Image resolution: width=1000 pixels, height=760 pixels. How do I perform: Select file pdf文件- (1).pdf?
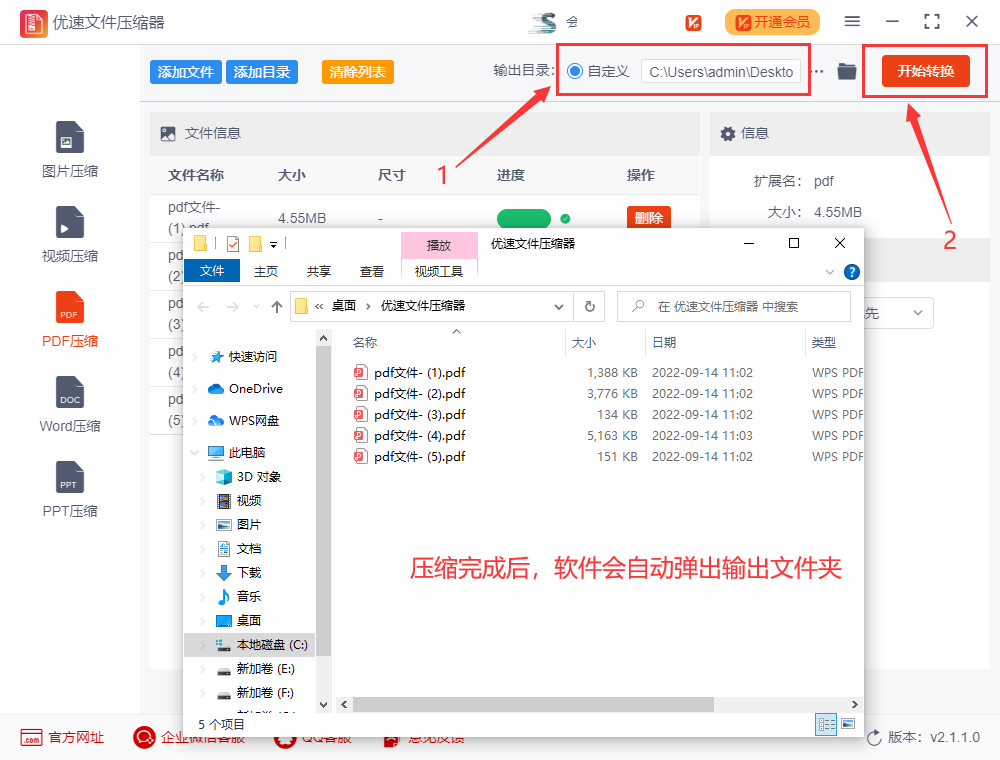[420, 372]
